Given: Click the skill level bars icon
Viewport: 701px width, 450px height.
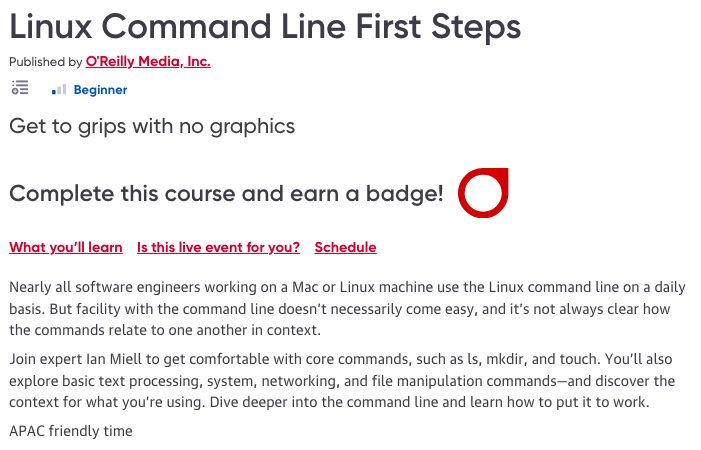Looking at the screenshot, I should coord(59,89).
